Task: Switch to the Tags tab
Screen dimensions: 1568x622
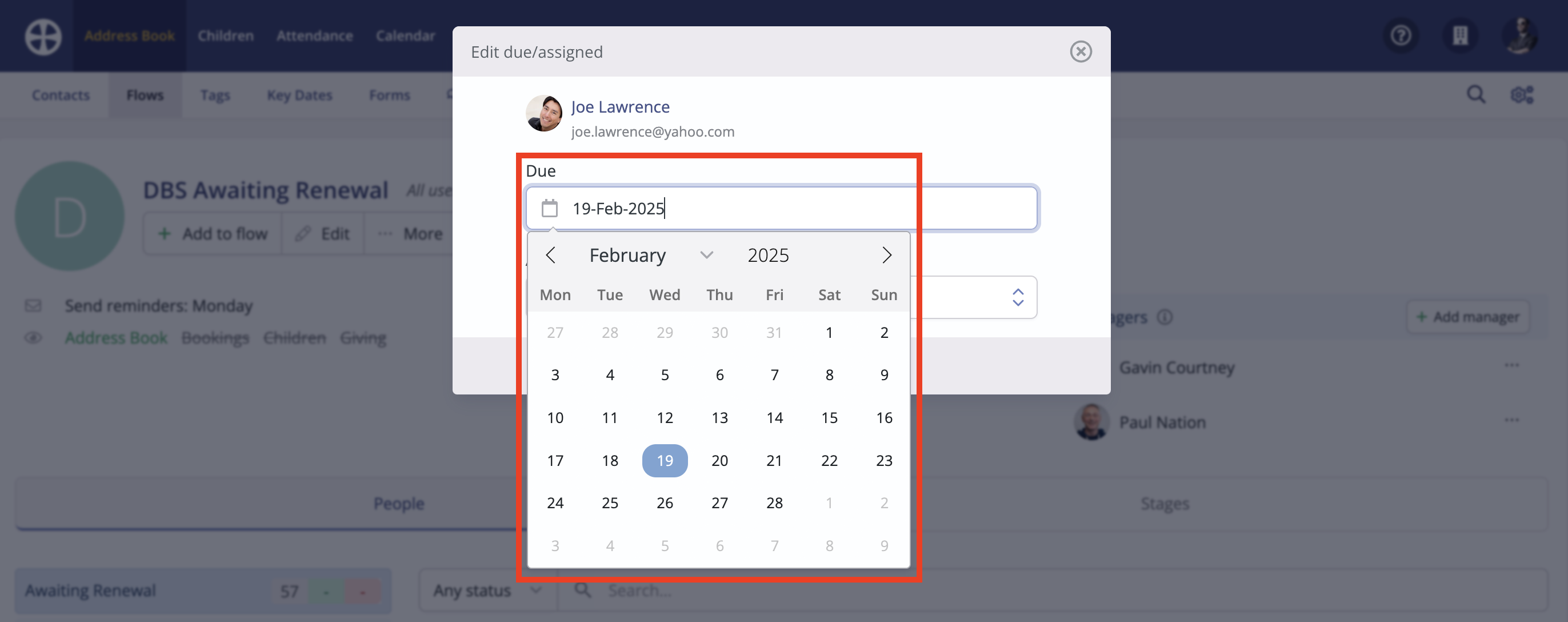Action: point(215,95)
